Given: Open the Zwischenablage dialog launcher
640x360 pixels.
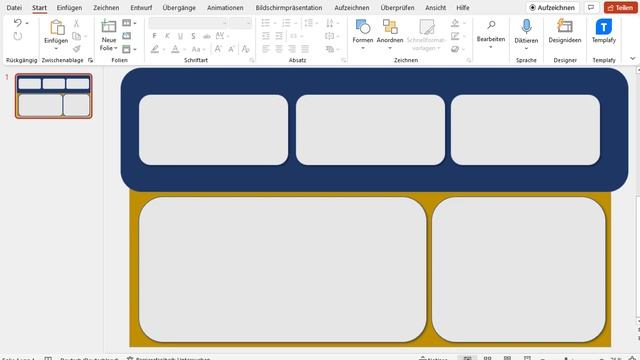Looking at the screenshot, I should 90,60.
